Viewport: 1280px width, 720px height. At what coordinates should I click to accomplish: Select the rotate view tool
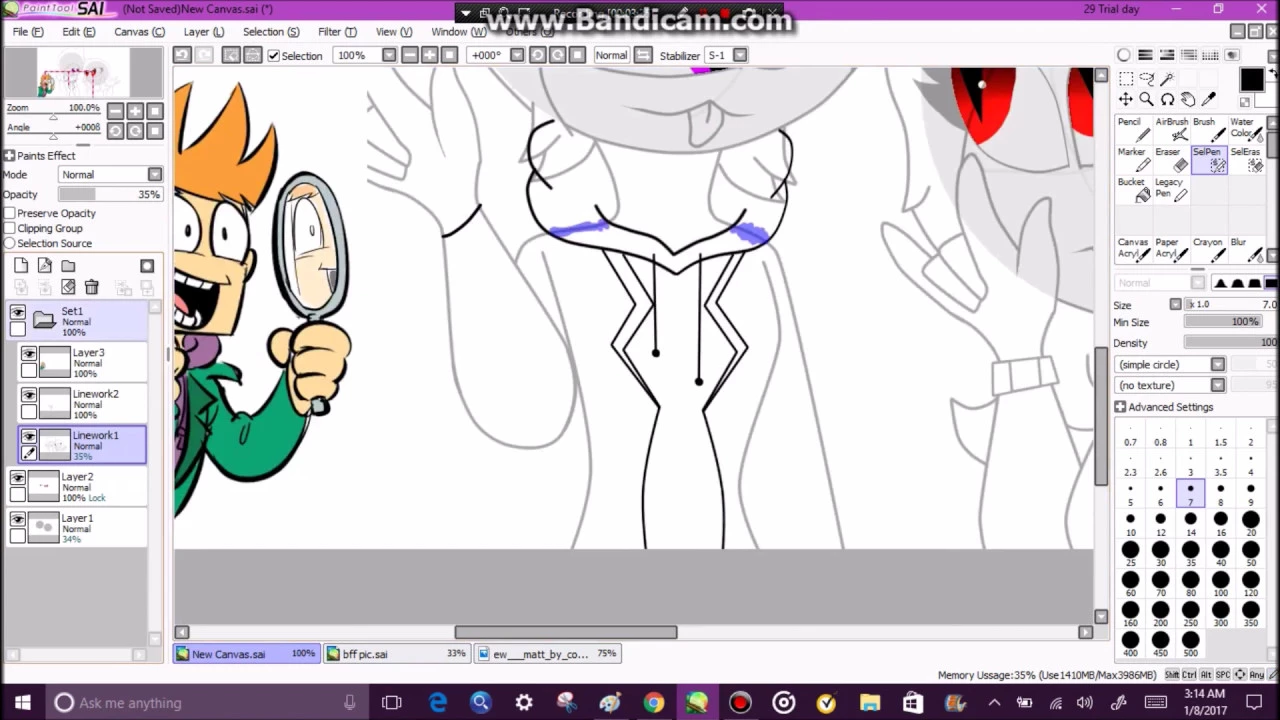pyautogui.click(x=1167, y=99)
